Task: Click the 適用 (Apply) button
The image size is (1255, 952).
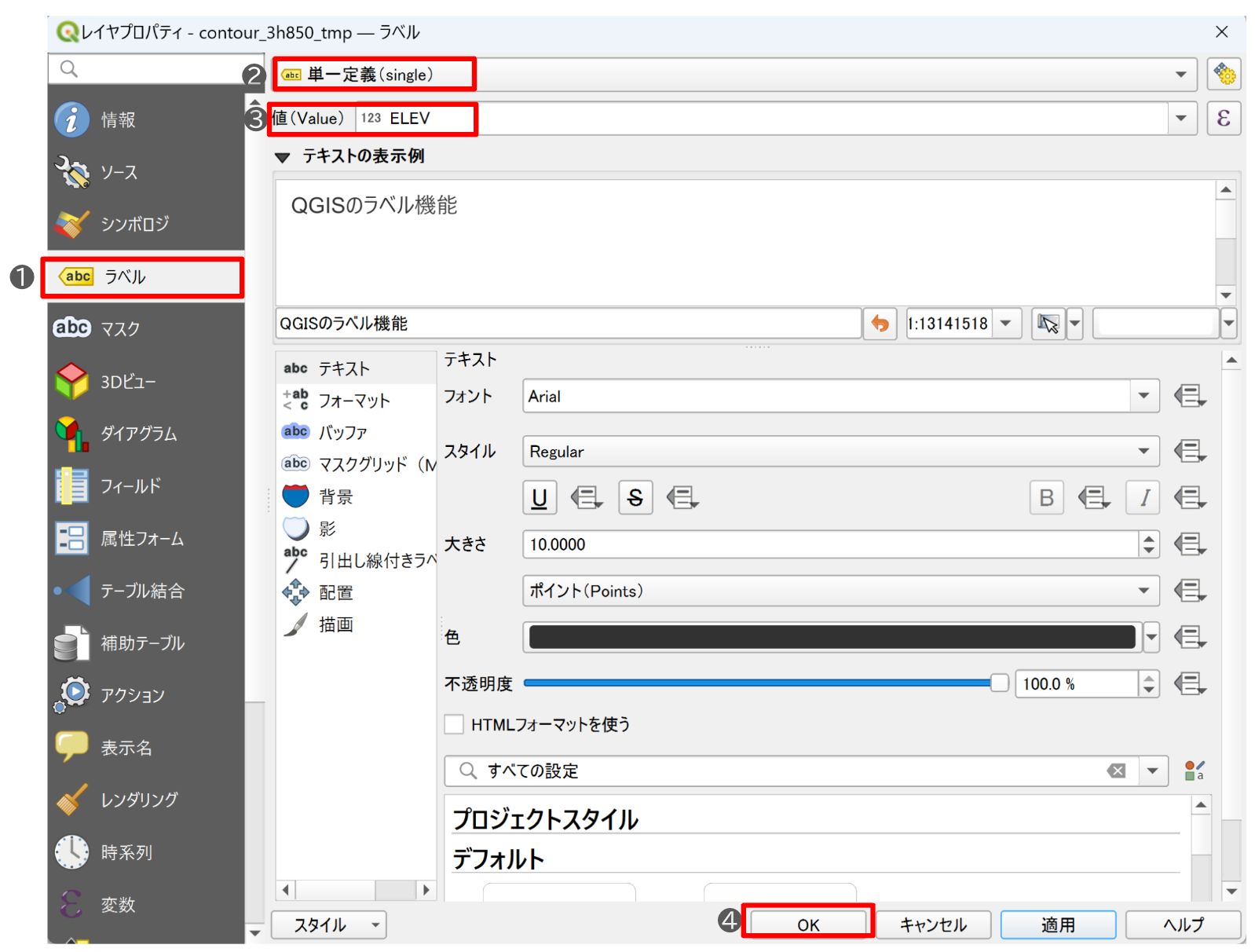Action: click(1058, 925)
